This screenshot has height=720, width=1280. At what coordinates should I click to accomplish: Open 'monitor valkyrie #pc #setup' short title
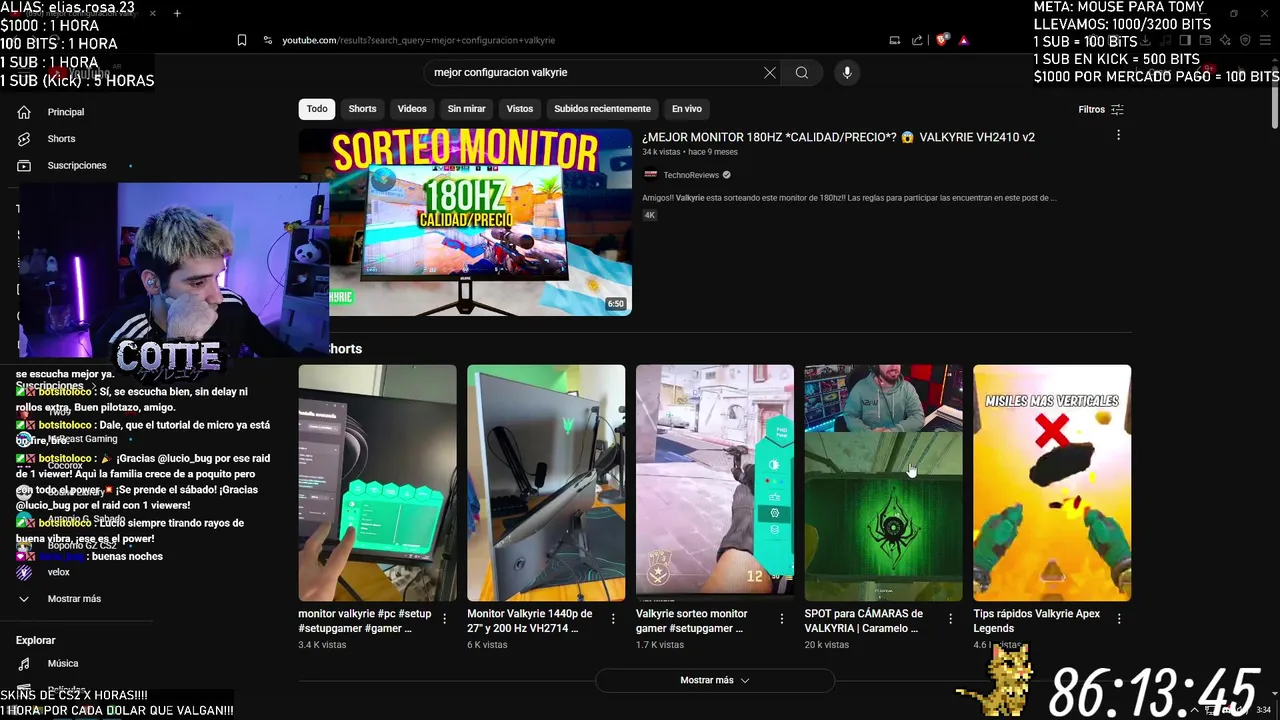coord(365,621)
